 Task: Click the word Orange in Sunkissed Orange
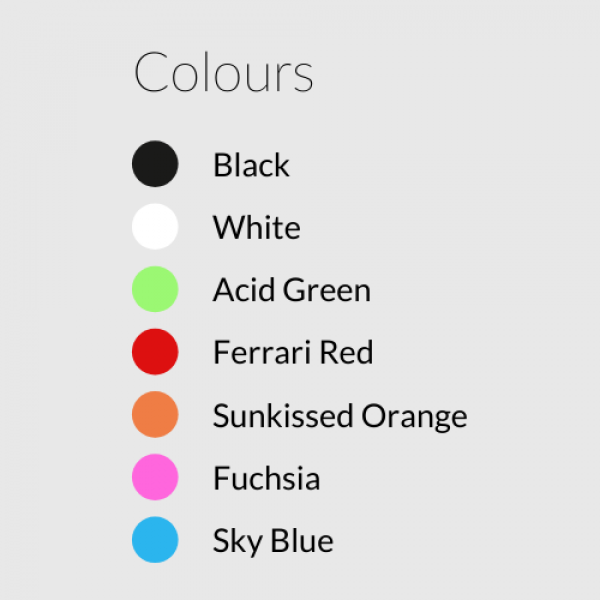click(x=414, y=417)
